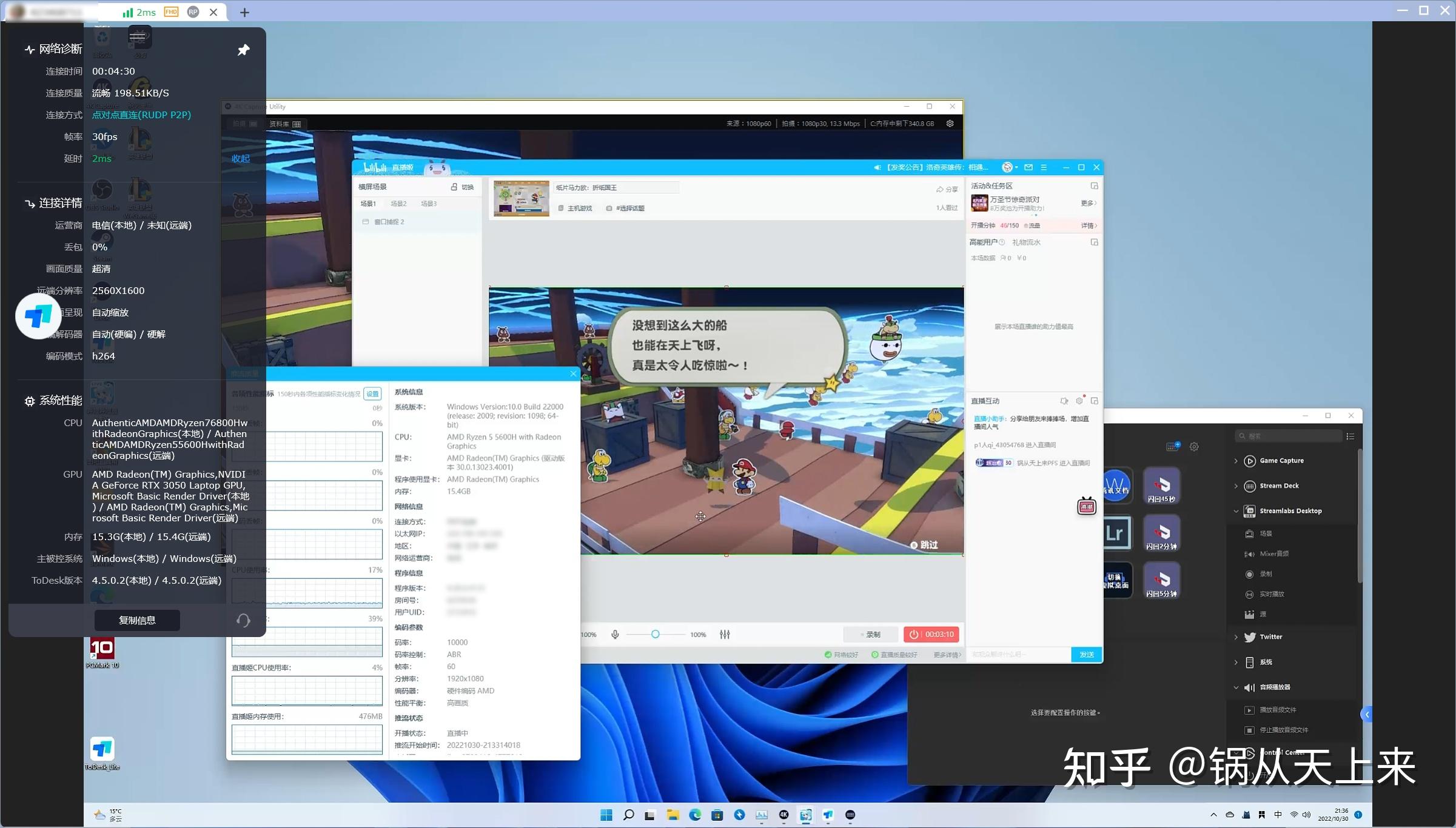This screenshot has height=828, width=1456.
Task: Click the 分享 share icon in 直播姬
Action: pyautogui.click(x=947, y=190)
